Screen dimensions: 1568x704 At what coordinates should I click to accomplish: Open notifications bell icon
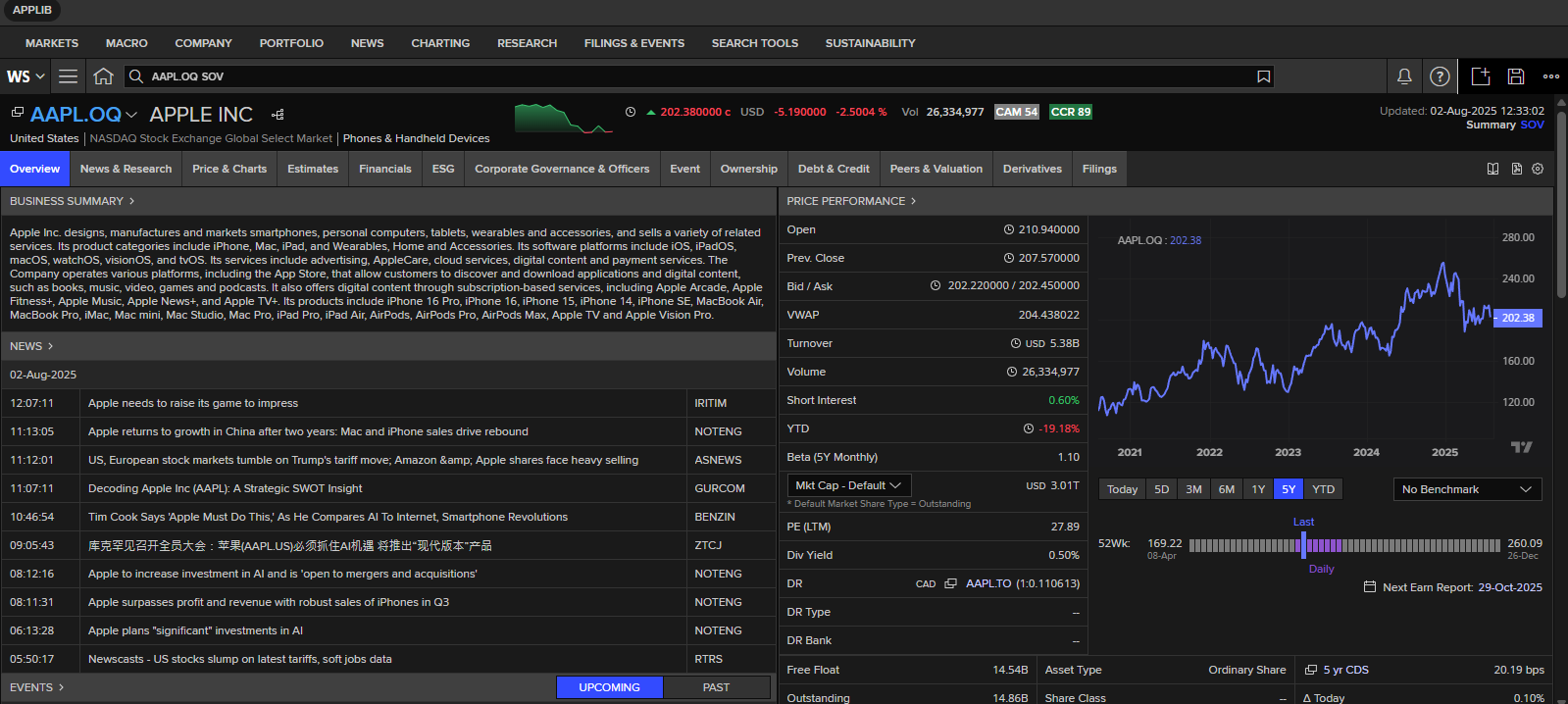1404,76
